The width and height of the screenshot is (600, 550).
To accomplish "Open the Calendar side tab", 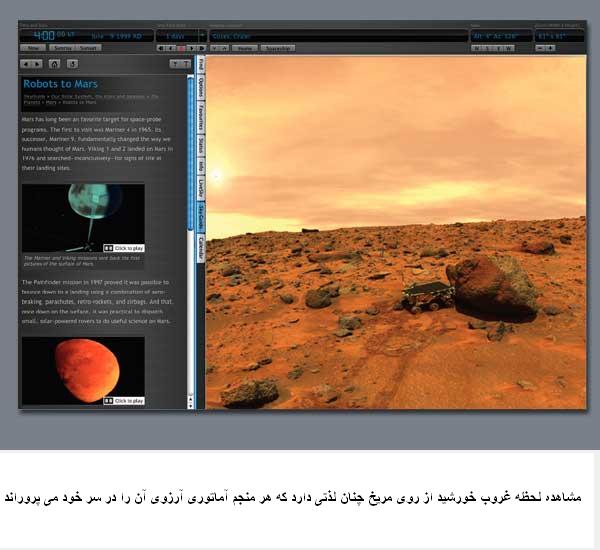I will pos(201,248).
